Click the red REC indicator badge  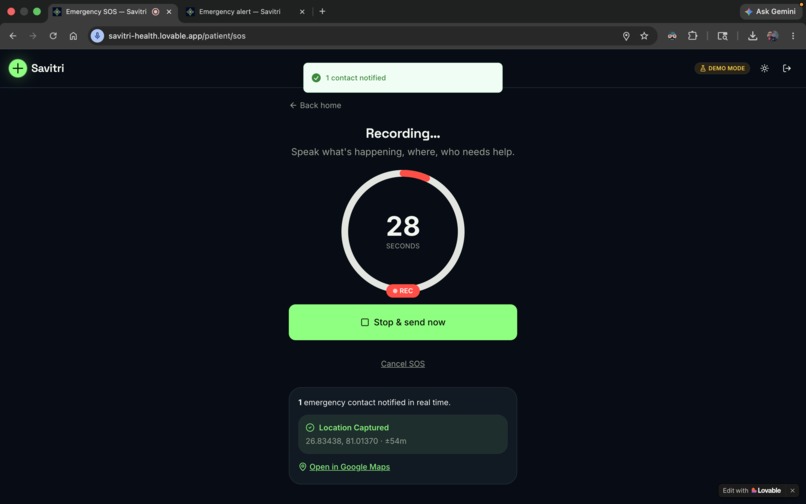point(403,291)
